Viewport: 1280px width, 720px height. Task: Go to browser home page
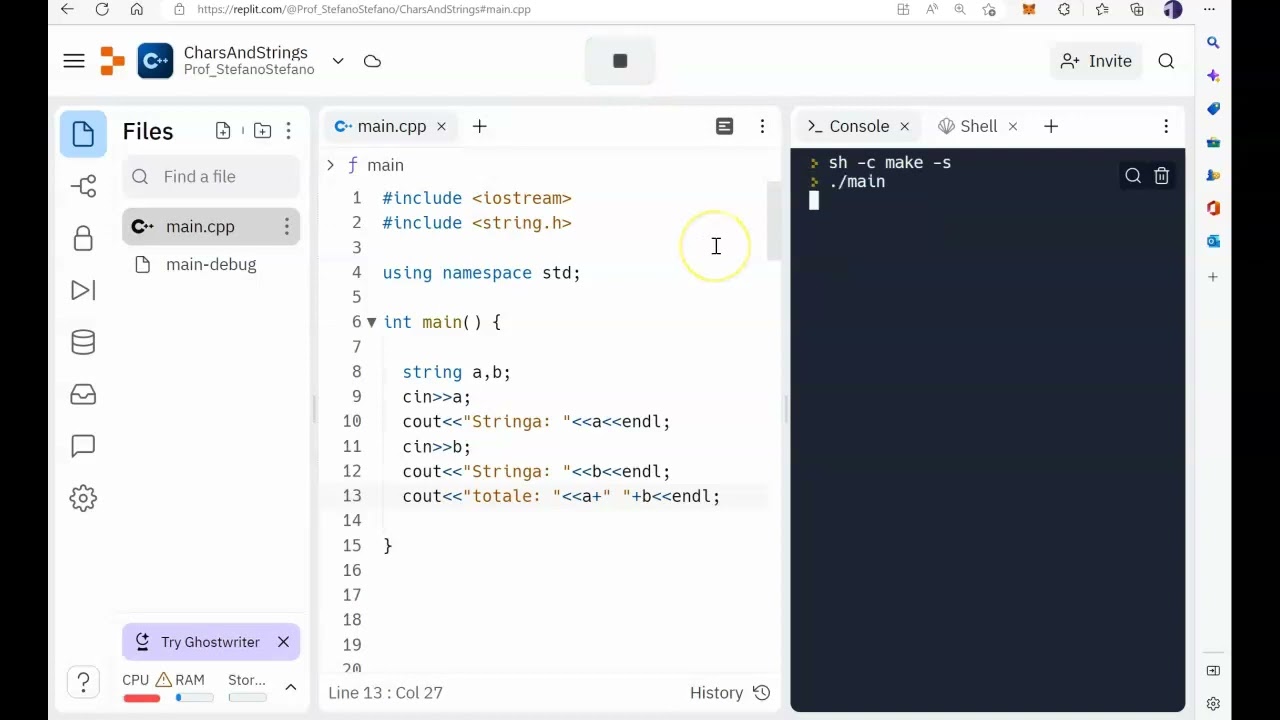coord(137,9)
